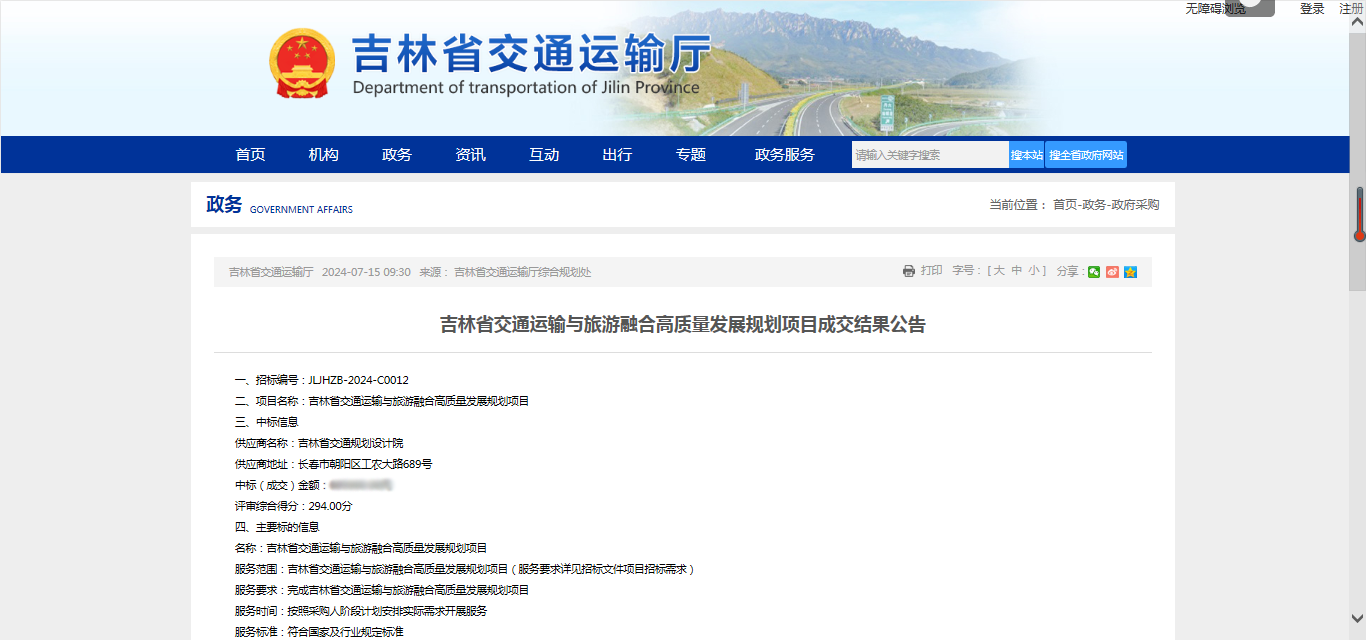Click the printer icon to print

(909, 271)
